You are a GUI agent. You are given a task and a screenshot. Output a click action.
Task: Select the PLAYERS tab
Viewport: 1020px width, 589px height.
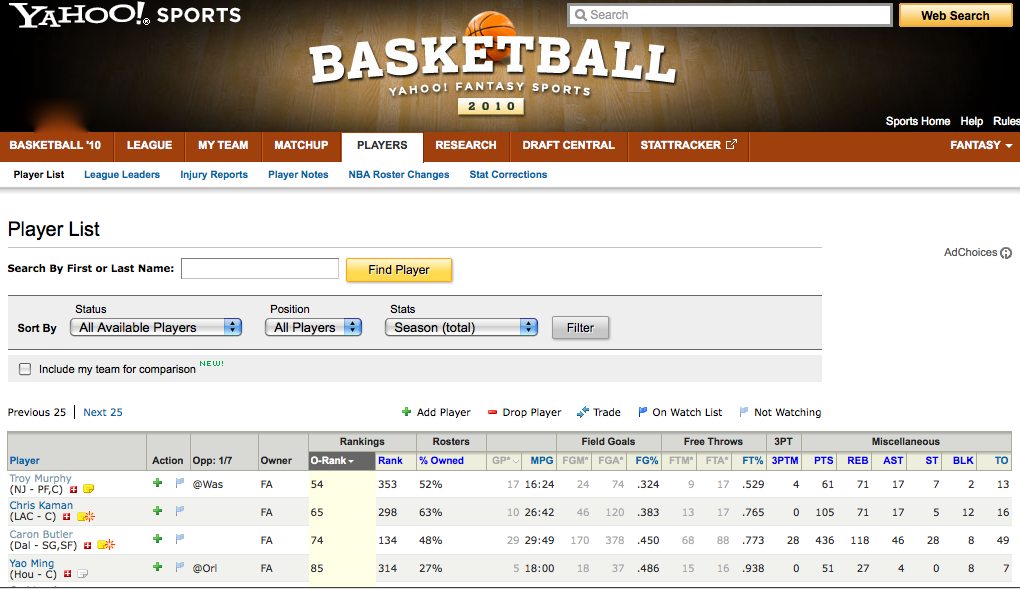pos(382,145)
